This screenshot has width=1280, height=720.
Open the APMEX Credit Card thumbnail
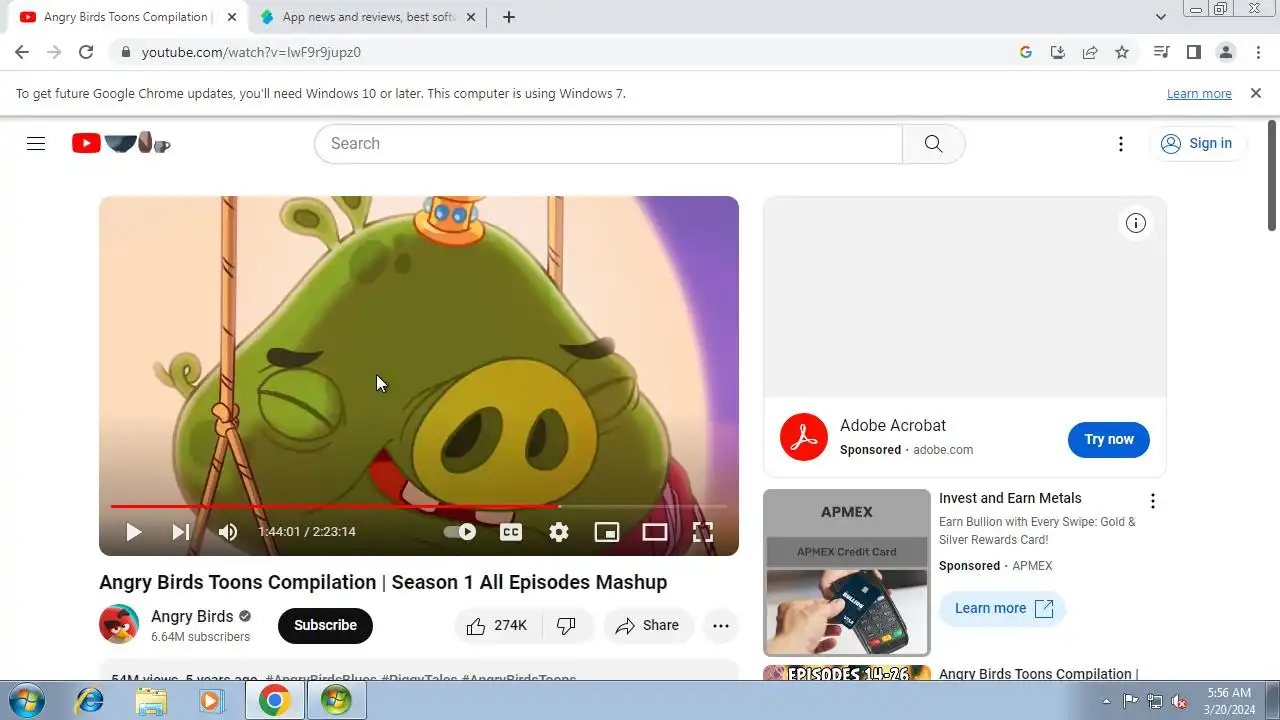(847, 572)
